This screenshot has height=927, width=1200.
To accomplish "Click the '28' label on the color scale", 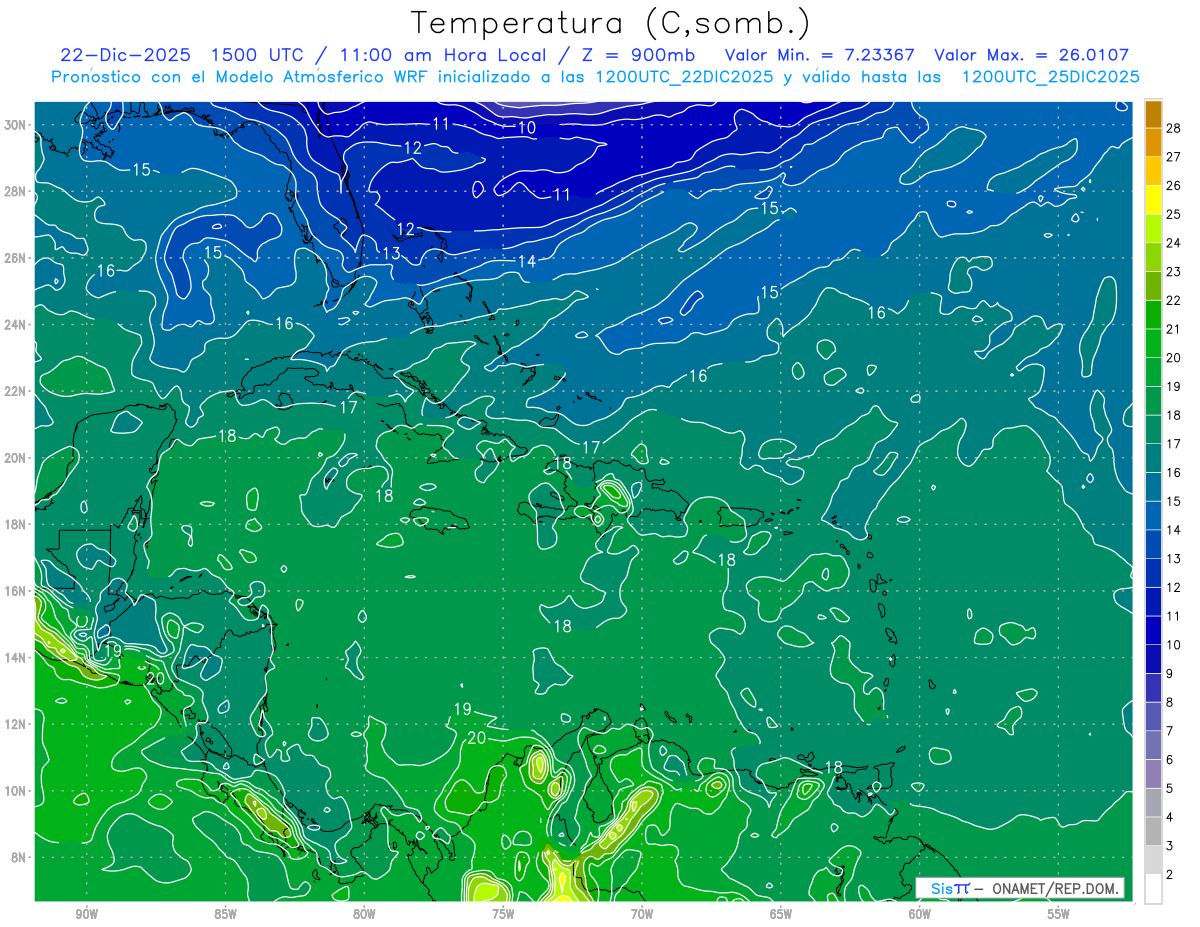I will click(x=1174, y=128).
